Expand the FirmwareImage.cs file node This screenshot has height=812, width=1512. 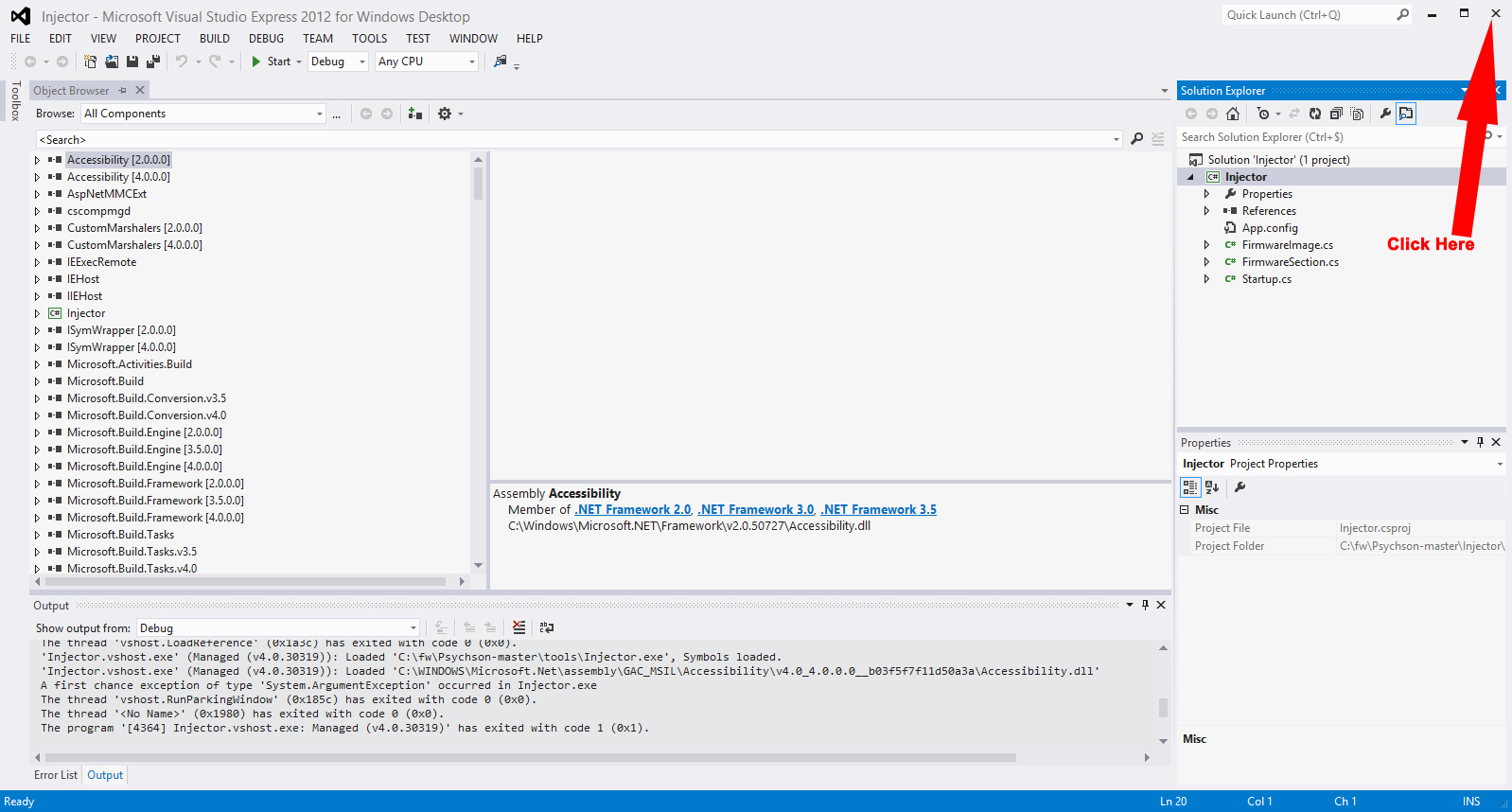point(1206,245)
